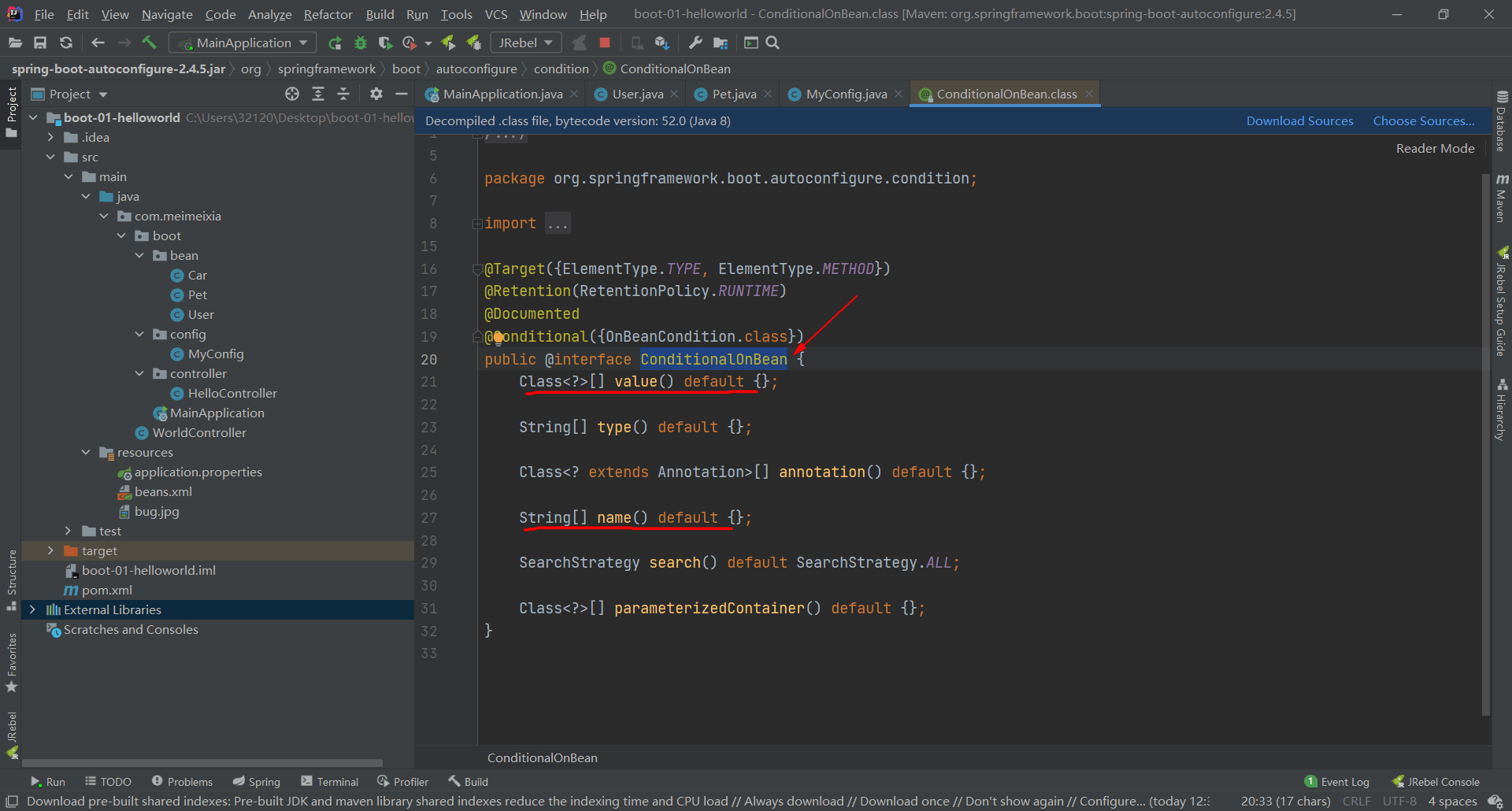The image size is (1512, 811).
Task: Debug with JRebel rocket-bug icon
Action: 474,43
